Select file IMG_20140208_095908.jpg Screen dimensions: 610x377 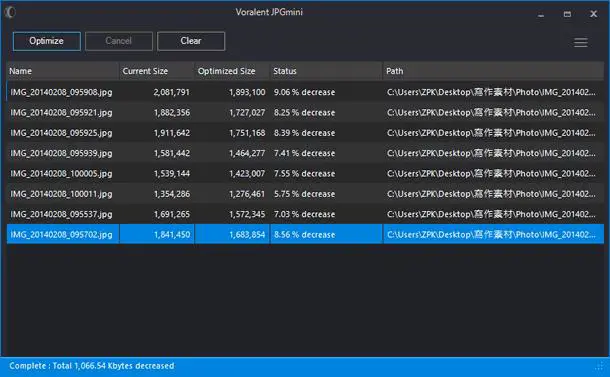[305, 92]
